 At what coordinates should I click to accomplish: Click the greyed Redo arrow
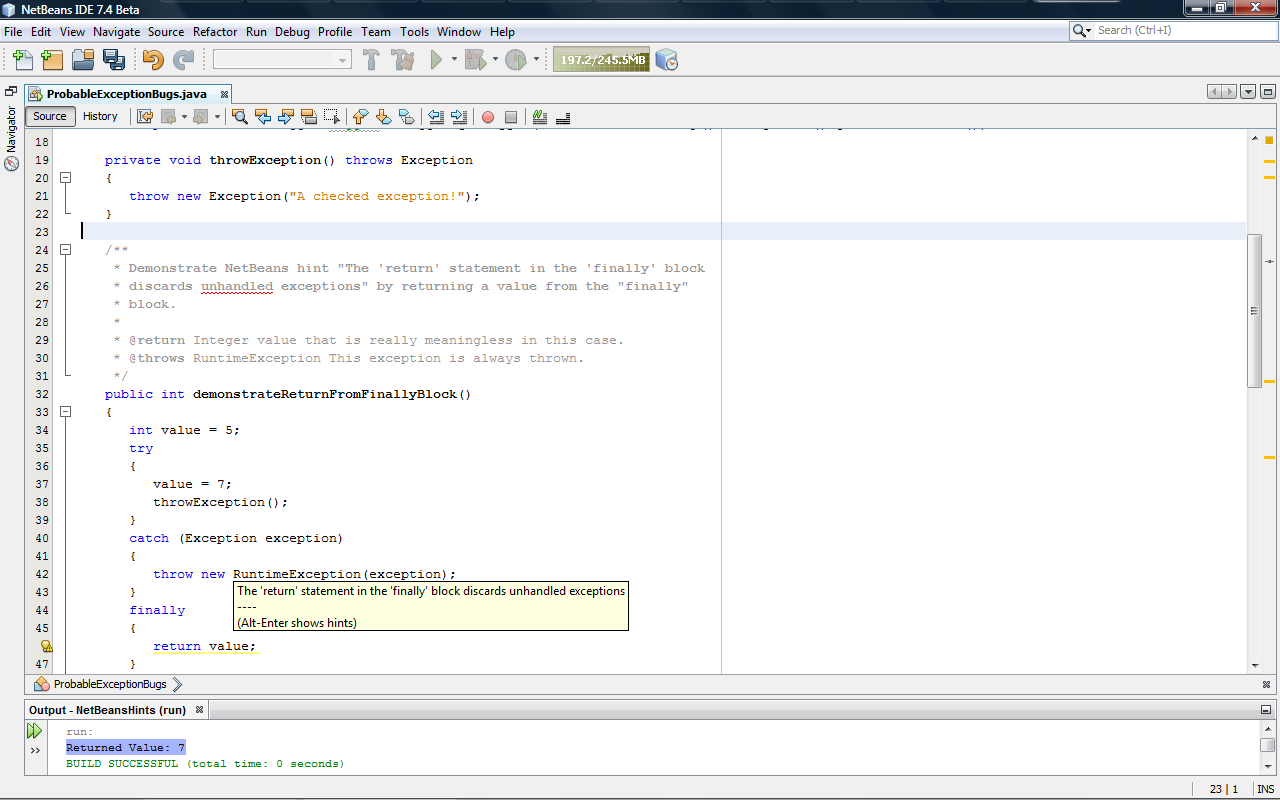coord(183,60)
